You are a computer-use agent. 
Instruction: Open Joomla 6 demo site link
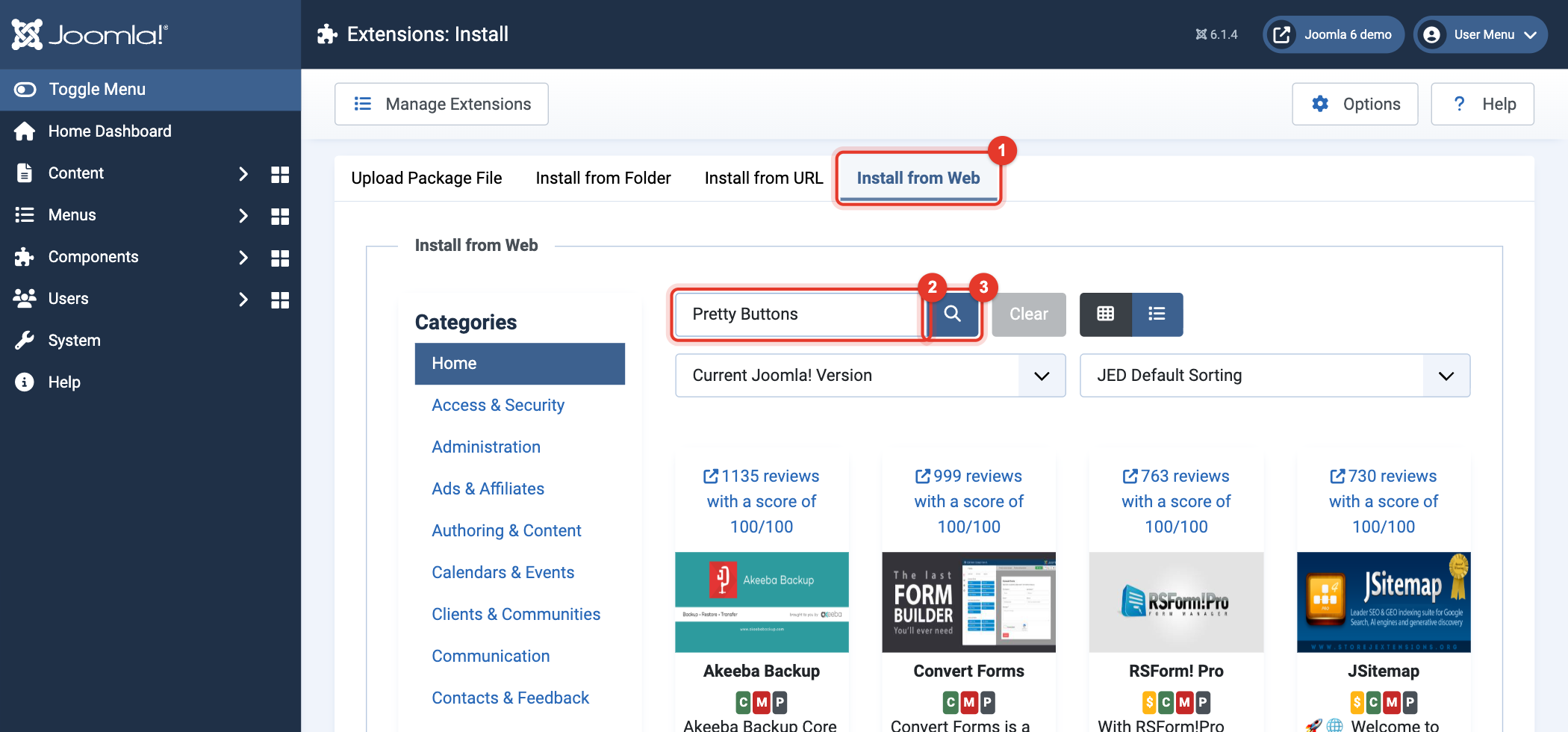(1334, 34)
